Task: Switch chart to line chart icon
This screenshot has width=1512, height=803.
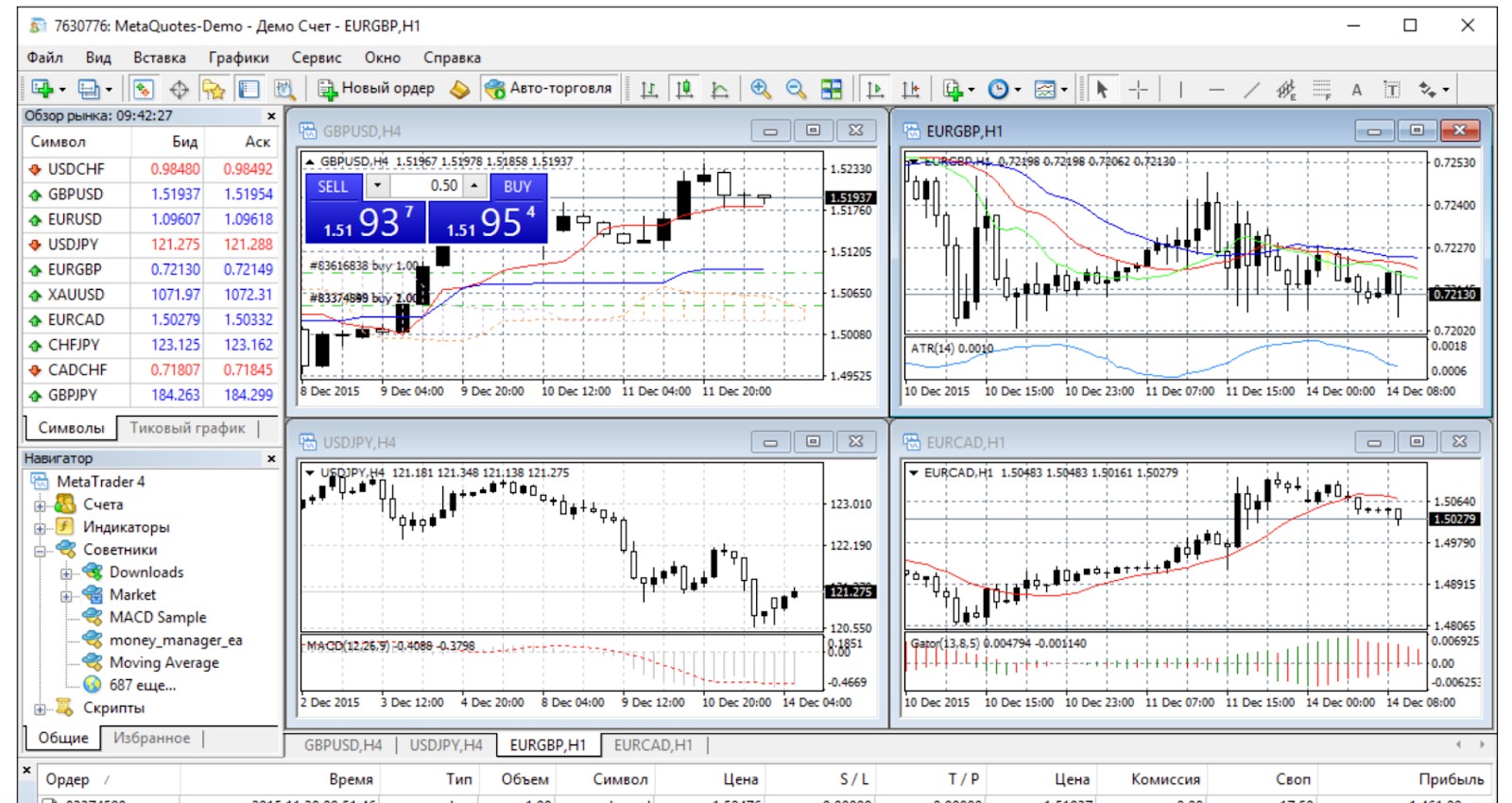Action: coord(720,89)
